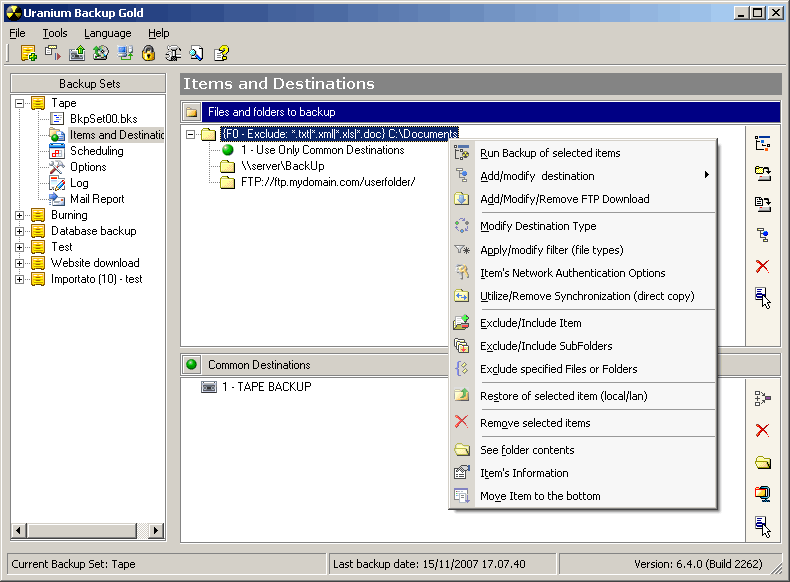Select Options under Tape
The height and width of the screenshot is (582, 790).
tap(88, 167)
